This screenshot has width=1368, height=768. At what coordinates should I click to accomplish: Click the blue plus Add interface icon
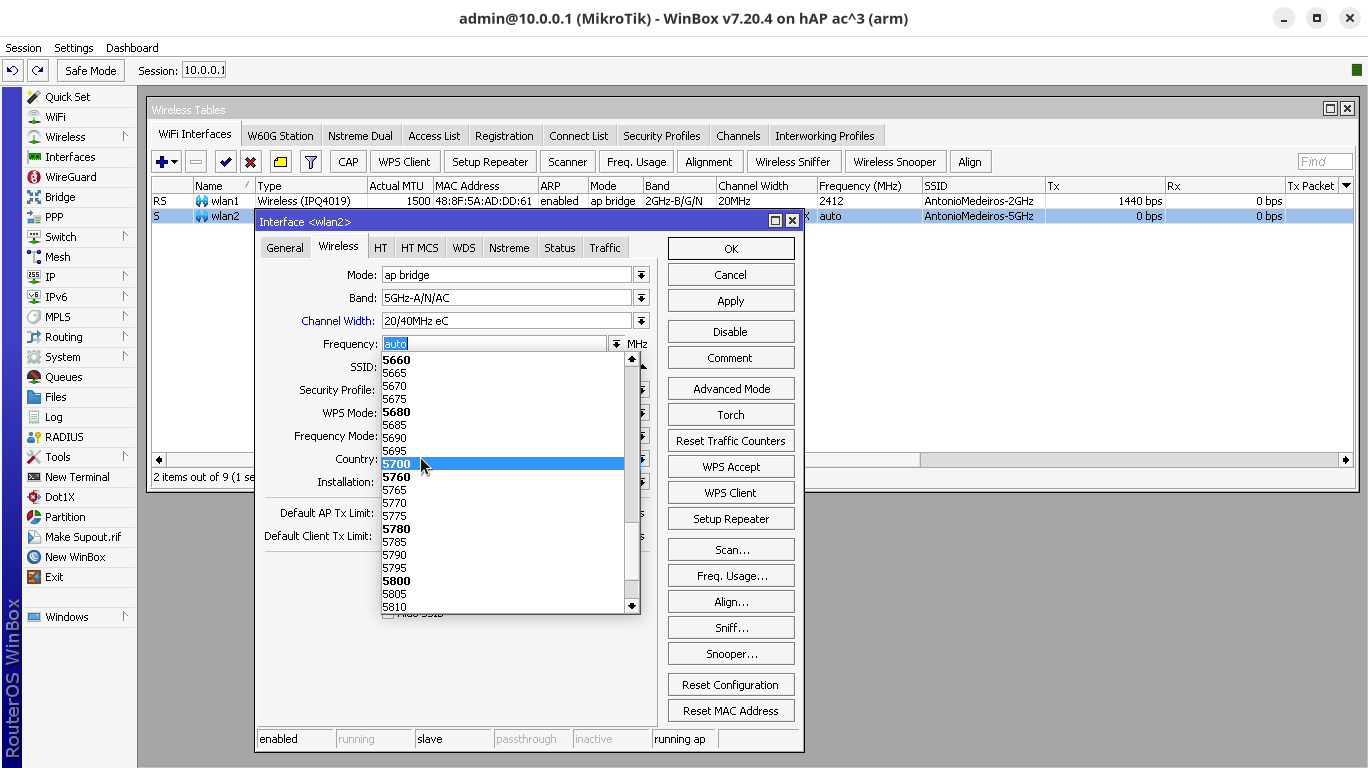pyautogui.click(x=161, y=162)
